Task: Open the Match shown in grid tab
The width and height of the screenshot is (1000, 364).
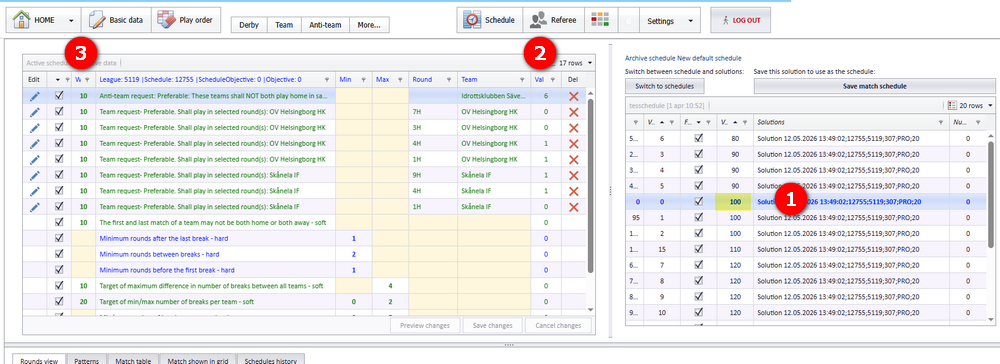Action: (197, 360)
